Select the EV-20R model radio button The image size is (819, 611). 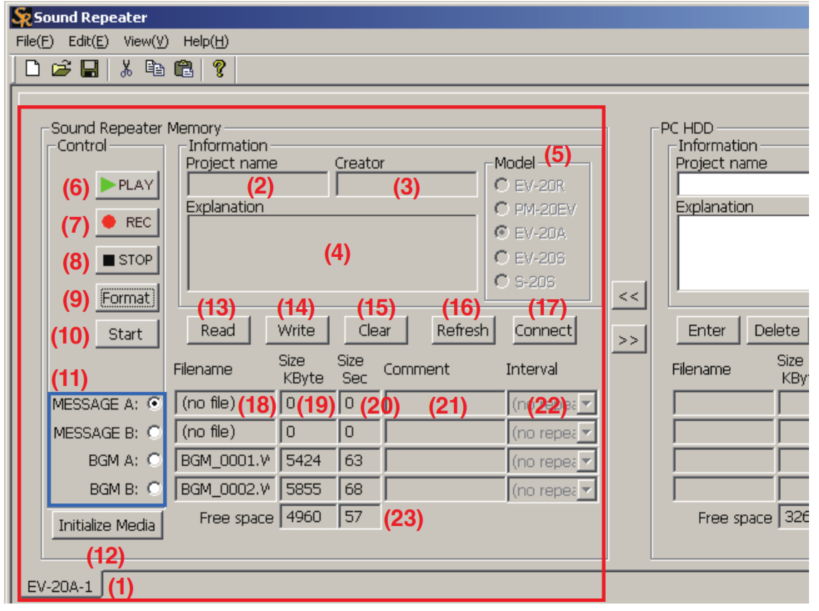coord(501,185)
